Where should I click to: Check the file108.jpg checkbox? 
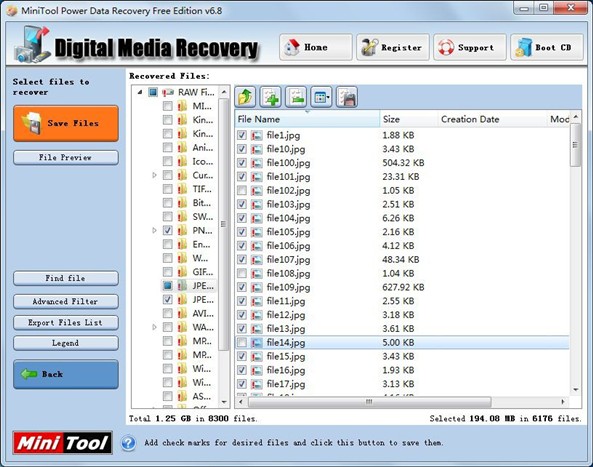(x=242, y=273)
